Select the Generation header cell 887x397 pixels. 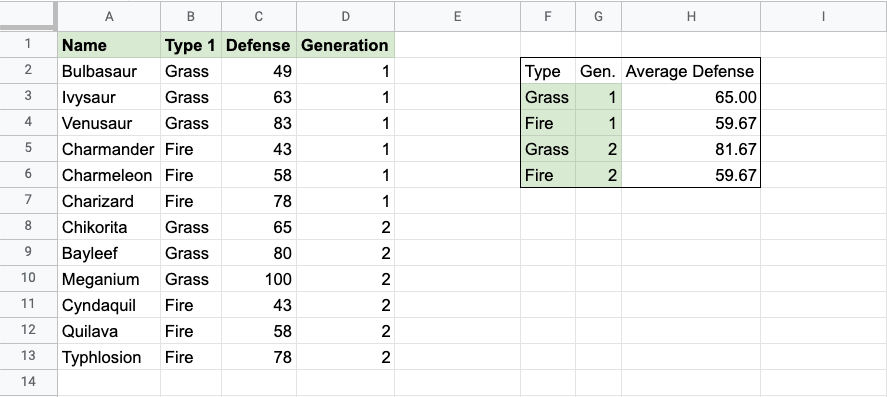(x=345, y=45)
